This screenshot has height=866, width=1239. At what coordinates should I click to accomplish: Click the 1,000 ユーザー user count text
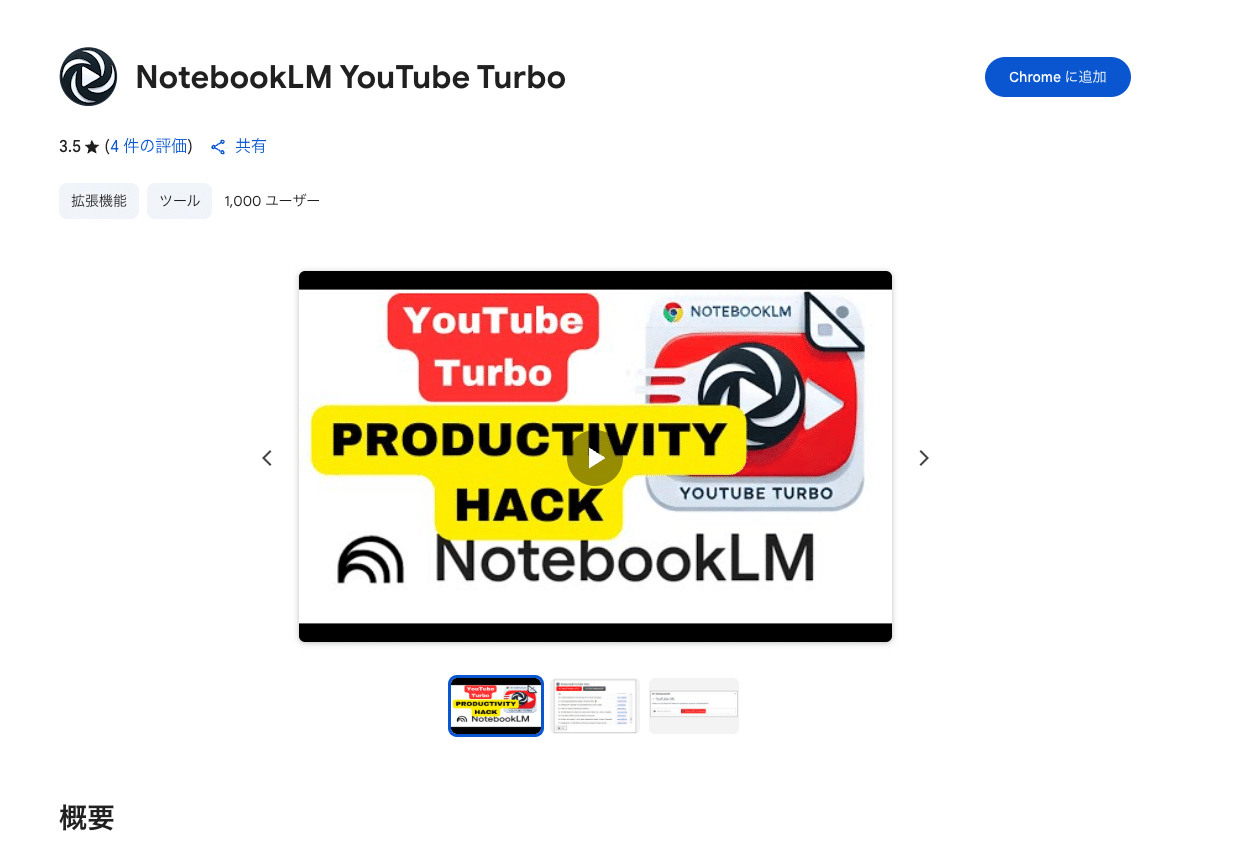click(272, 201)
